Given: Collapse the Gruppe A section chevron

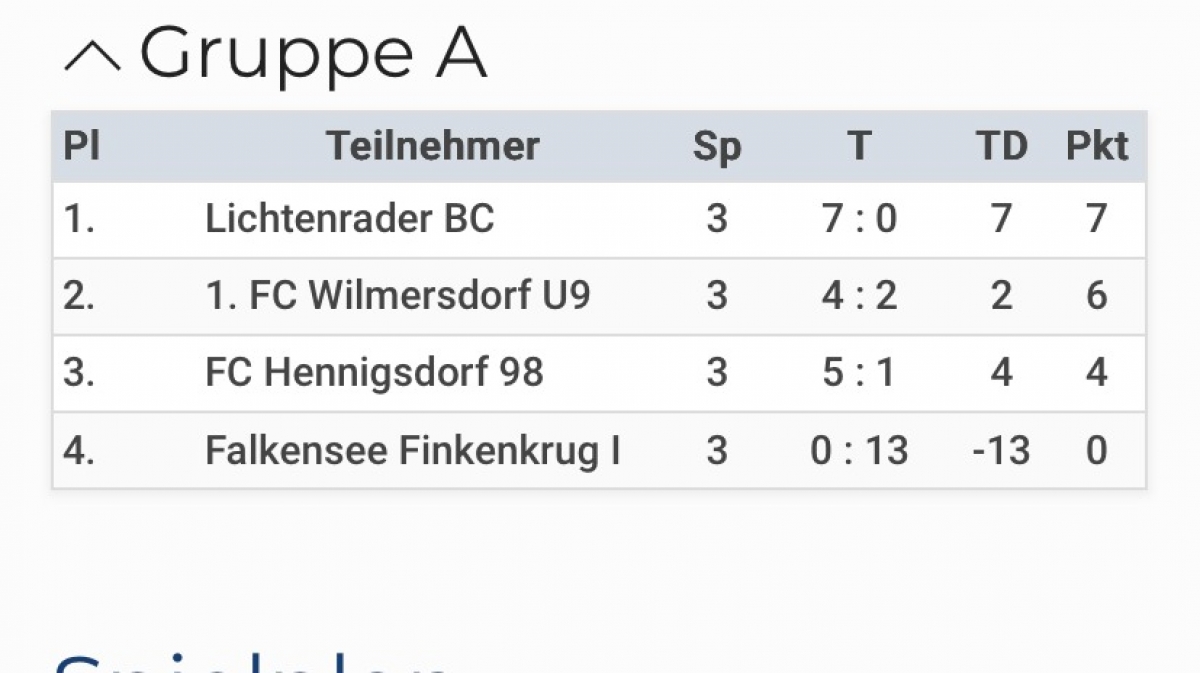Looking at the screenshot, I should click(x=92, y=58).
